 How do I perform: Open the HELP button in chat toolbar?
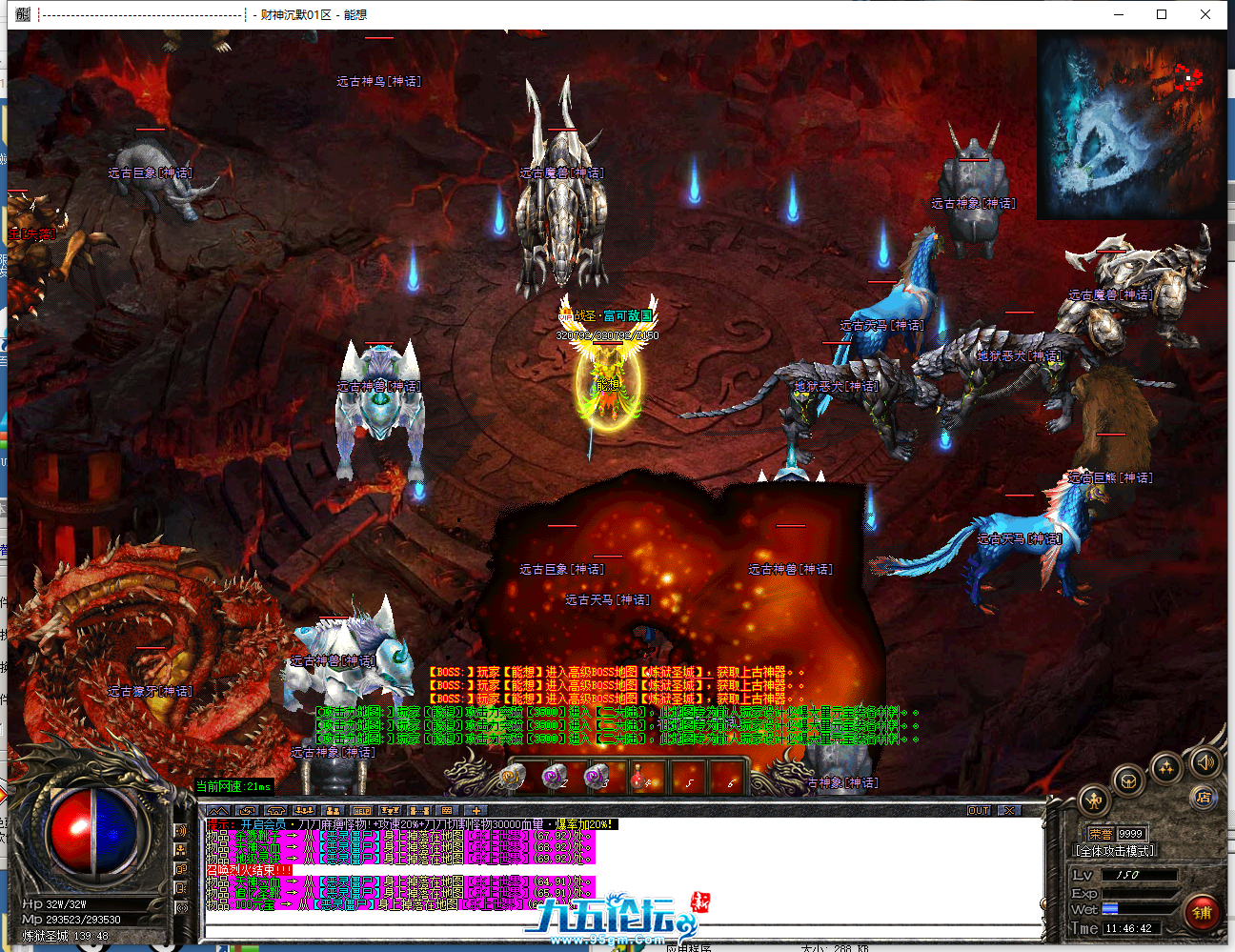tap(361, 811)
